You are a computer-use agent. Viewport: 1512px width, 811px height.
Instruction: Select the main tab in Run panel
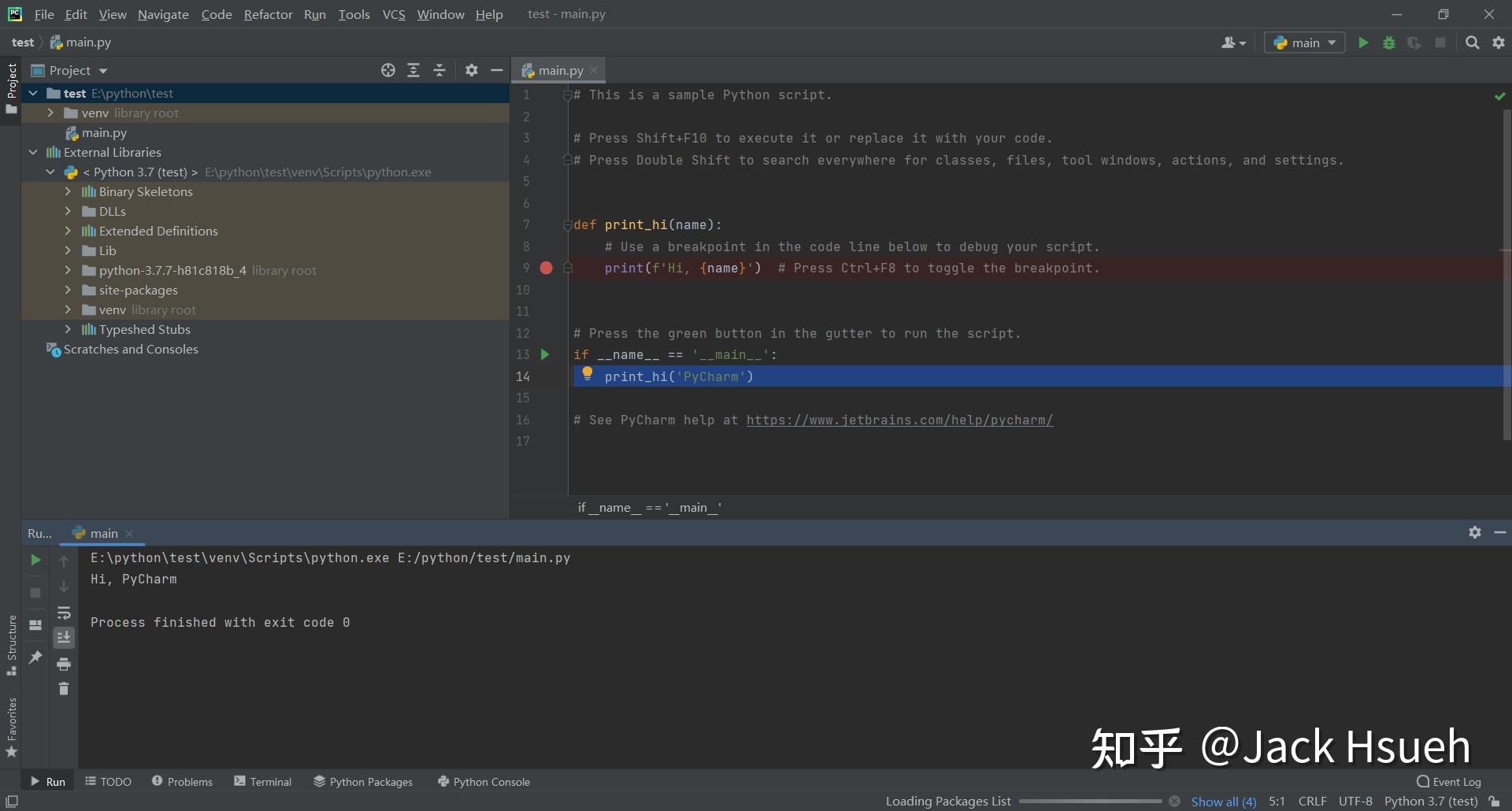coord(103,533)
